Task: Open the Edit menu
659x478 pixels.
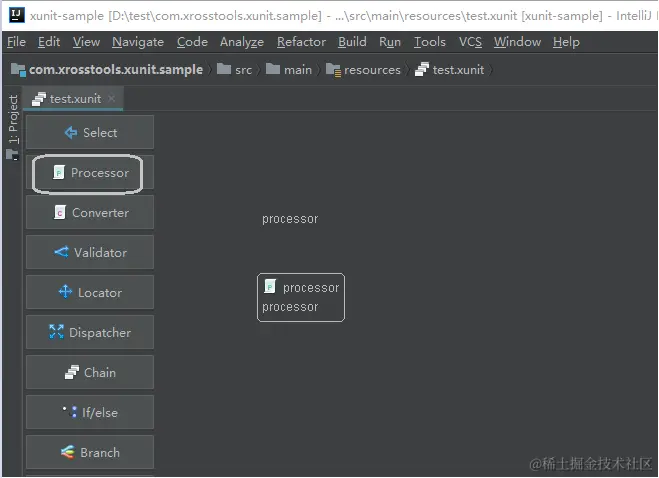Action: coord(49,42)
